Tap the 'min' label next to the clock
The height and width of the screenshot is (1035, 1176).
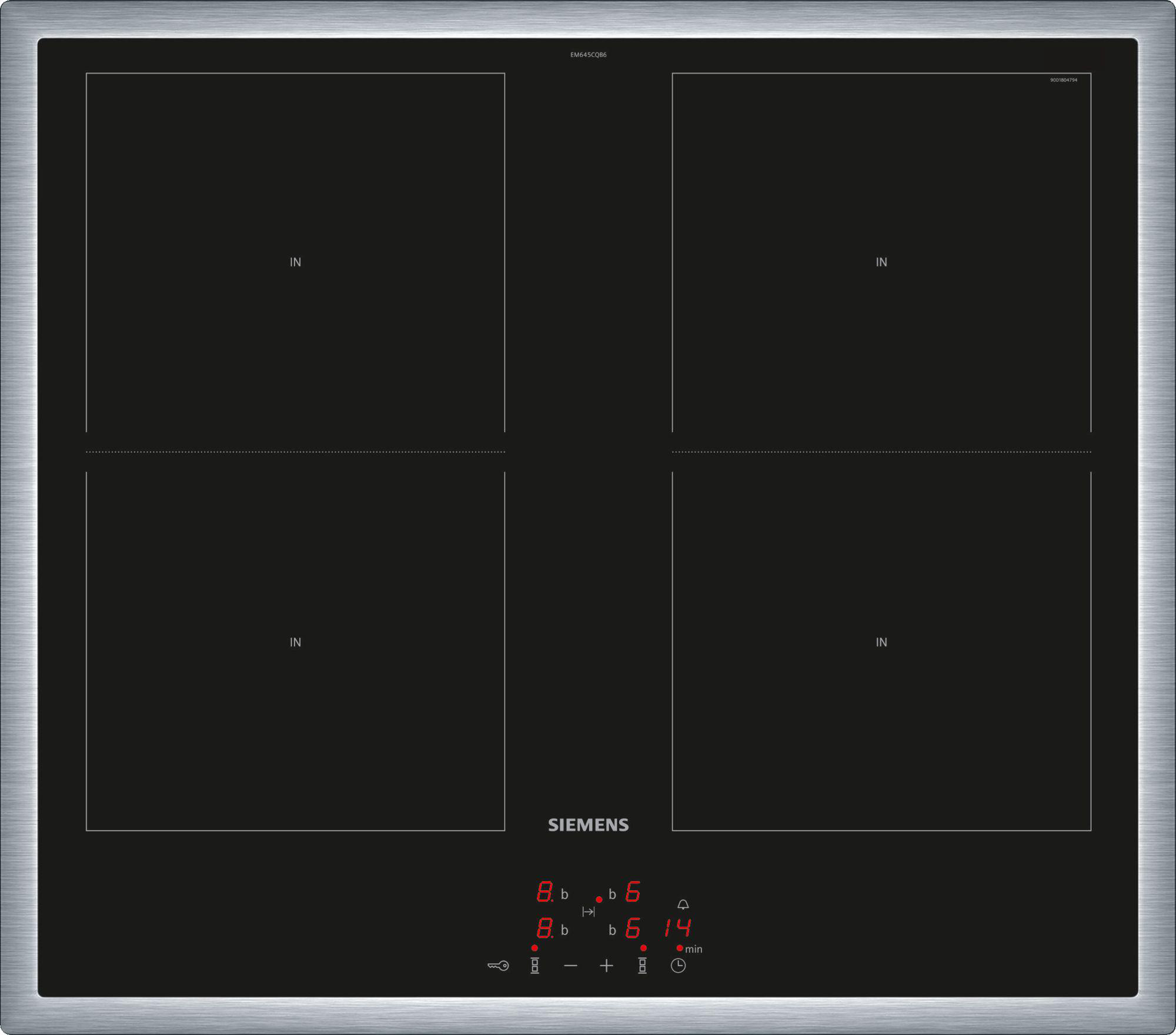(x=693, y=949)
